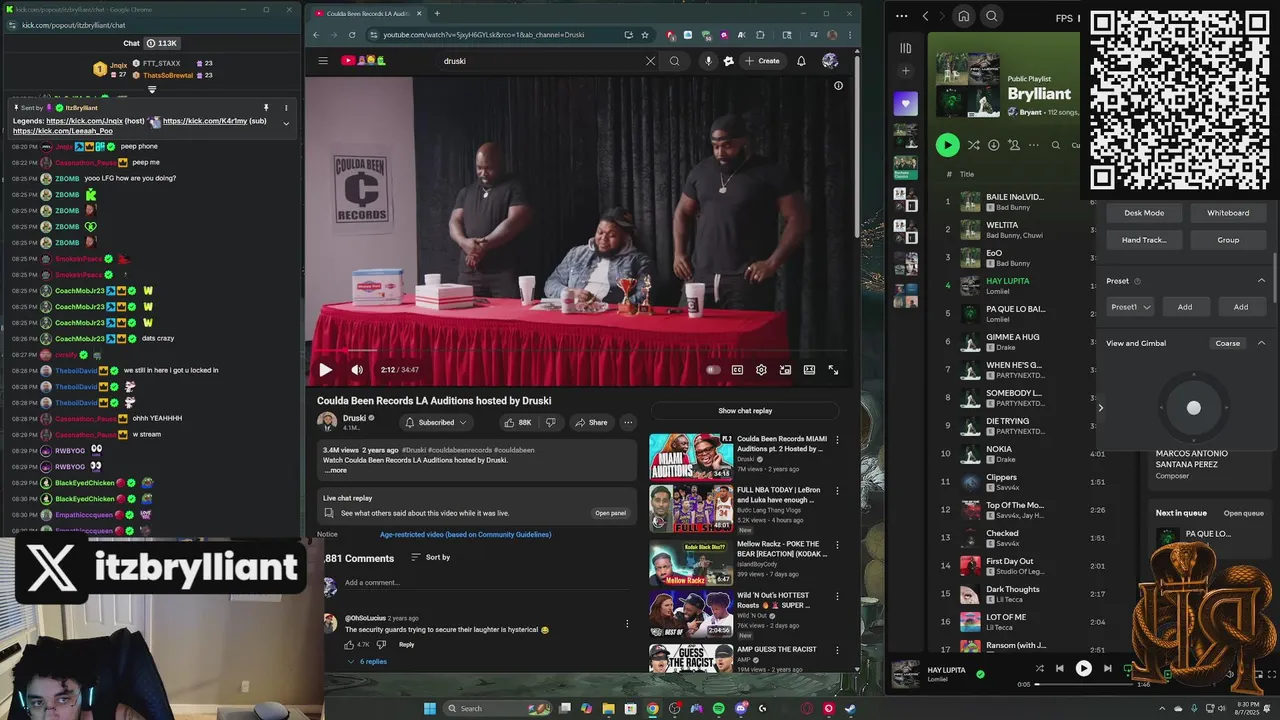Open the YouTube account avatar menu

830,61
